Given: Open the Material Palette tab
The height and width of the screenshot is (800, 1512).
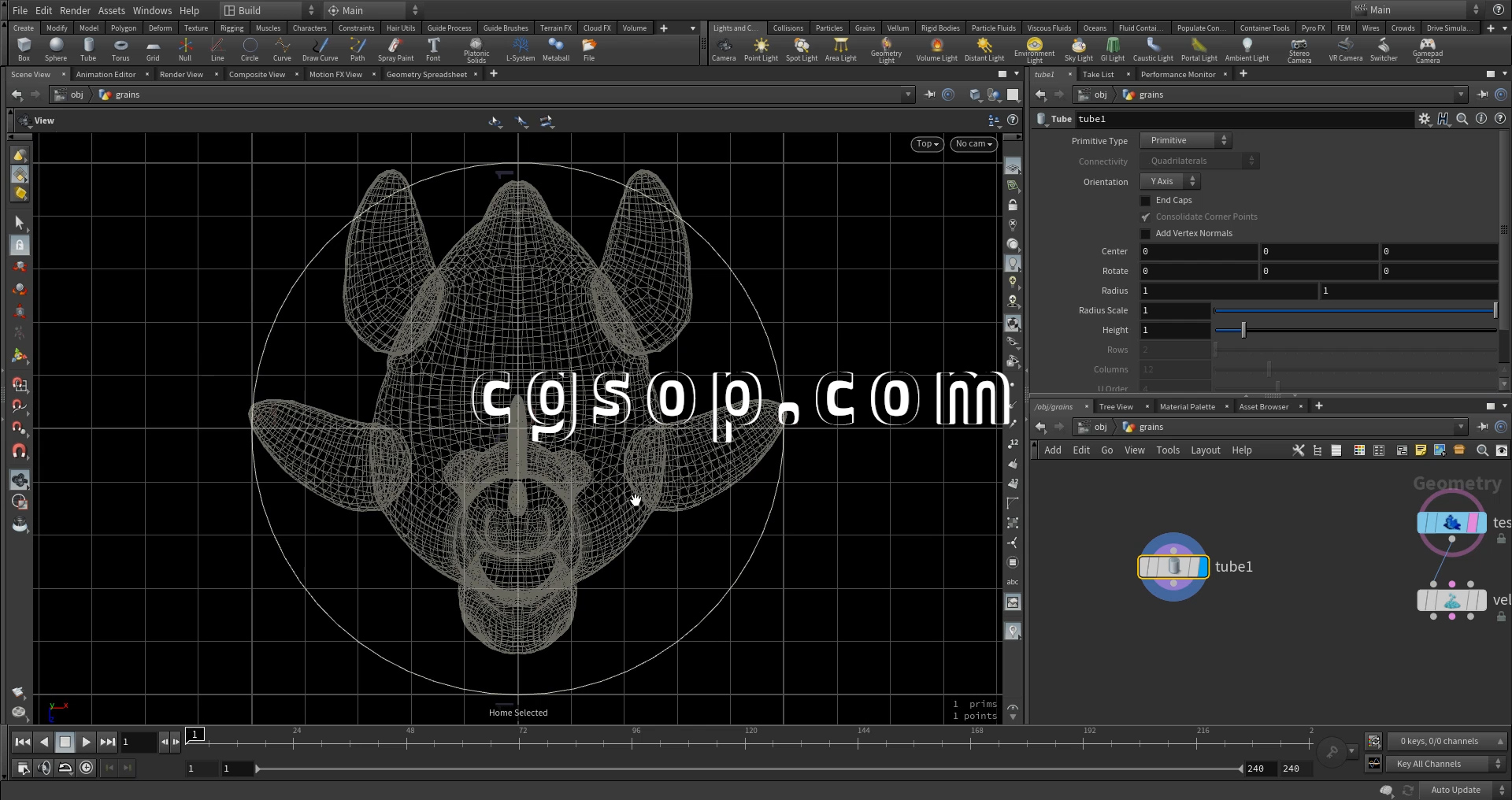Looking at the screenshot, I should (x=1187, y=406).
